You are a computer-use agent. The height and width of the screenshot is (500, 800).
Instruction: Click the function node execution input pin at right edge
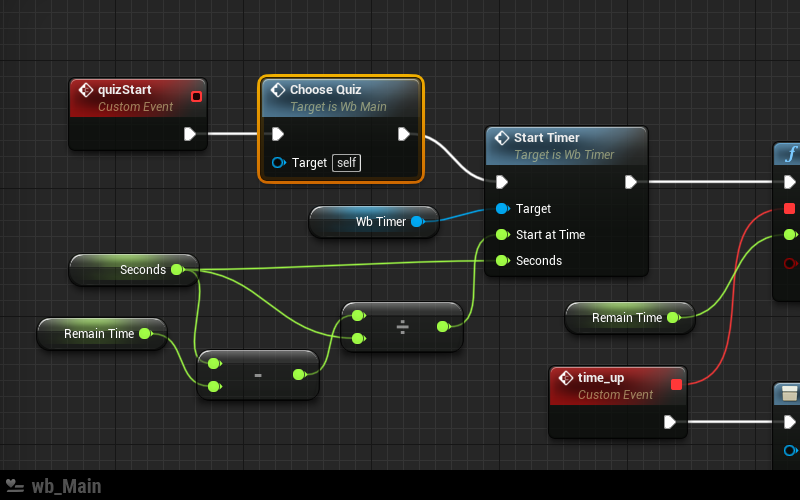pyautogui.click(x=790, y=182)
